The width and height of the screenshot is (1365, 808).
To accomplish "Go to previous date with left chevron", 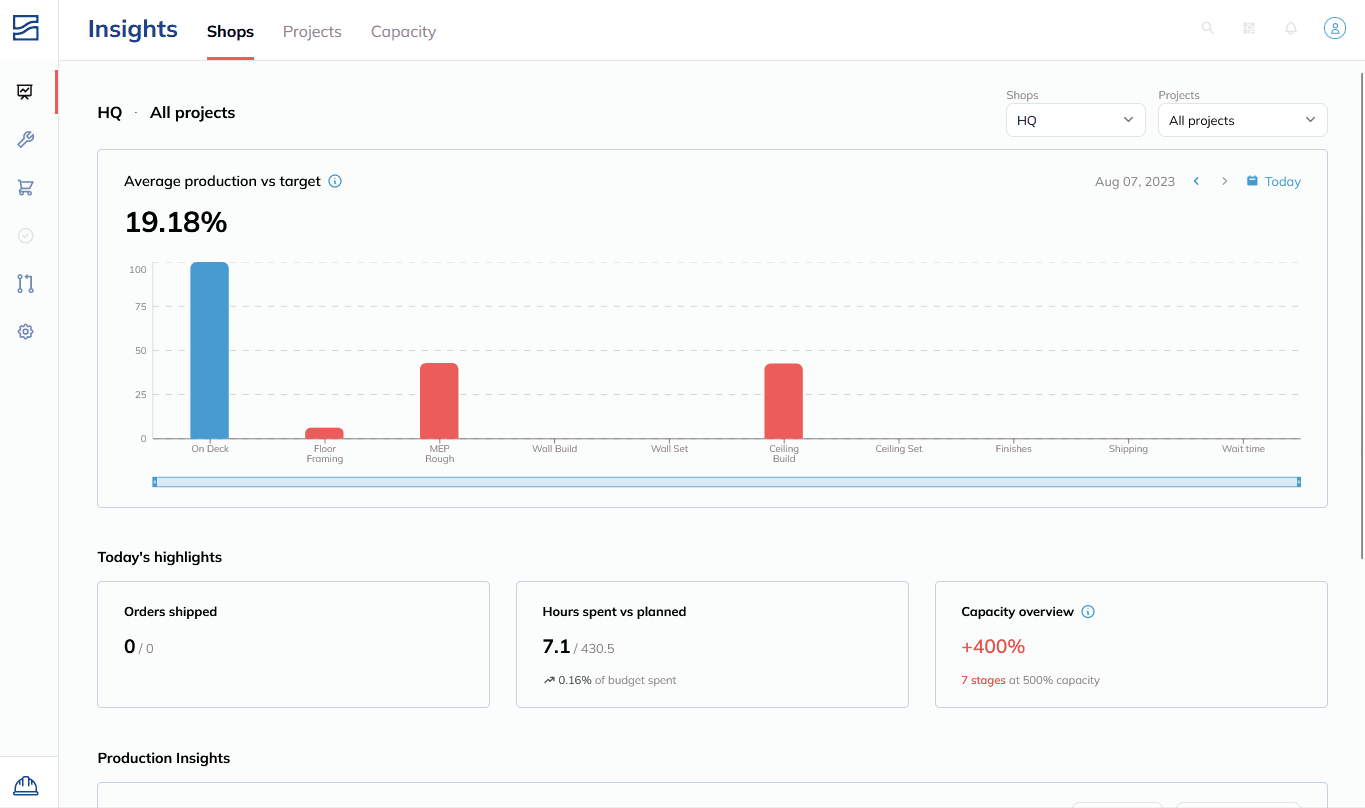I will (1196, 181).
